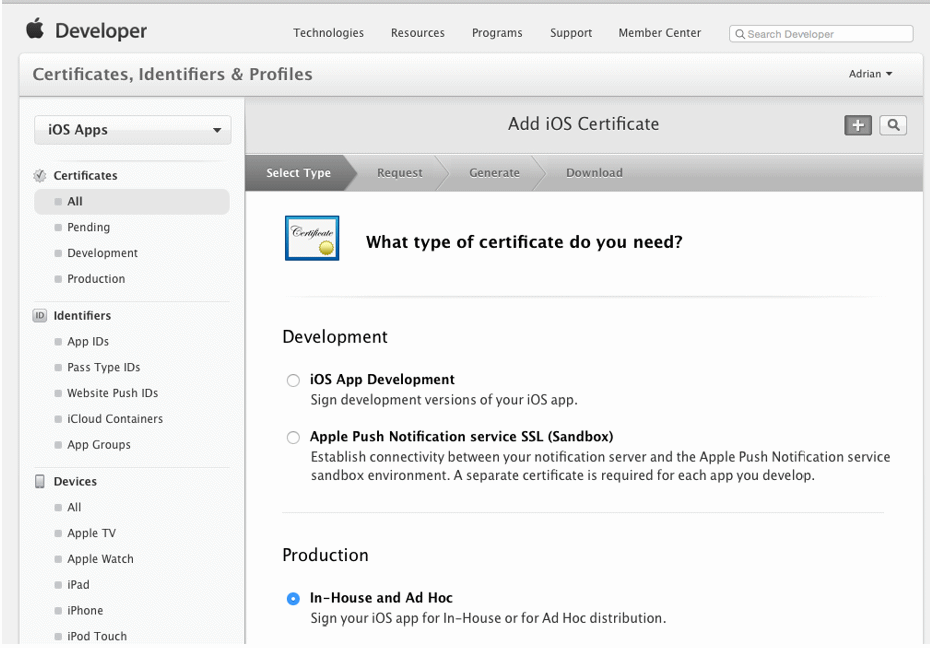The image size is (930, 648).
Task: Click 'Sign development versions of your iOS app.'
Action: (x=444, y=400)
